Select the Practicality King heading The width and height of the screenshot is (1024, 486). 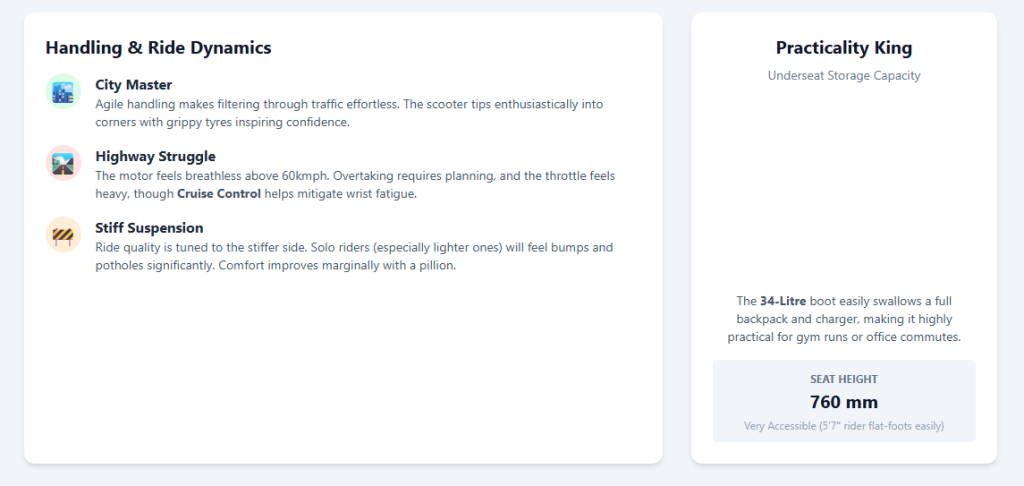pyautogui.click(x=843, y=48)
